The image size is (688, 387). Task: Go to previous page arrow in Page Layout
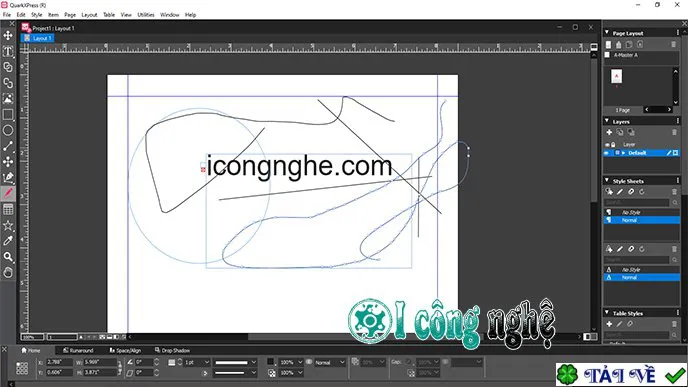646,109
